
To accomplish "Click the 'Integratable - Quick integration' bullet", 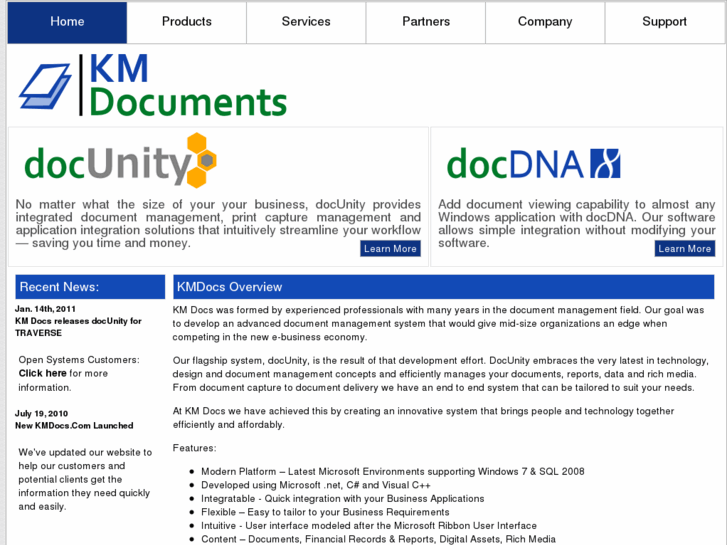I will [343, 499].
